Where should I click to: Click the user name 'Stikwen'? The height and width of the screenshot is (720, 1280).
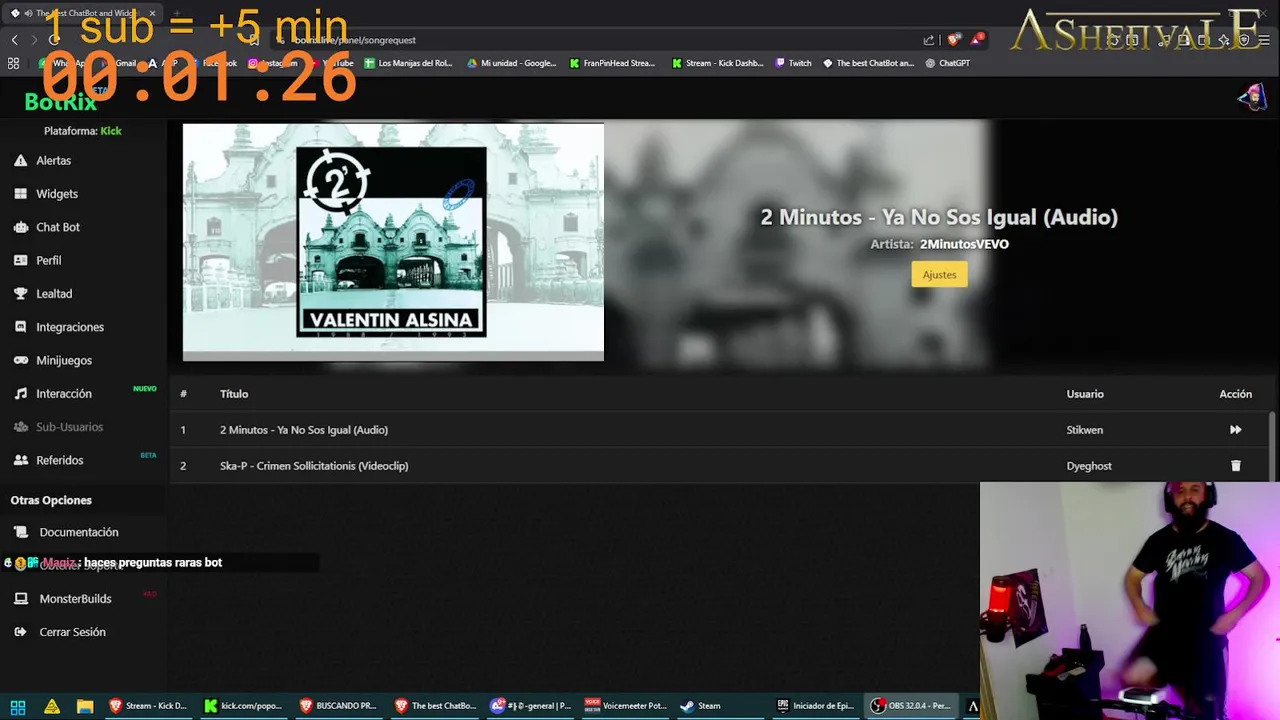tap(1085, 430)
